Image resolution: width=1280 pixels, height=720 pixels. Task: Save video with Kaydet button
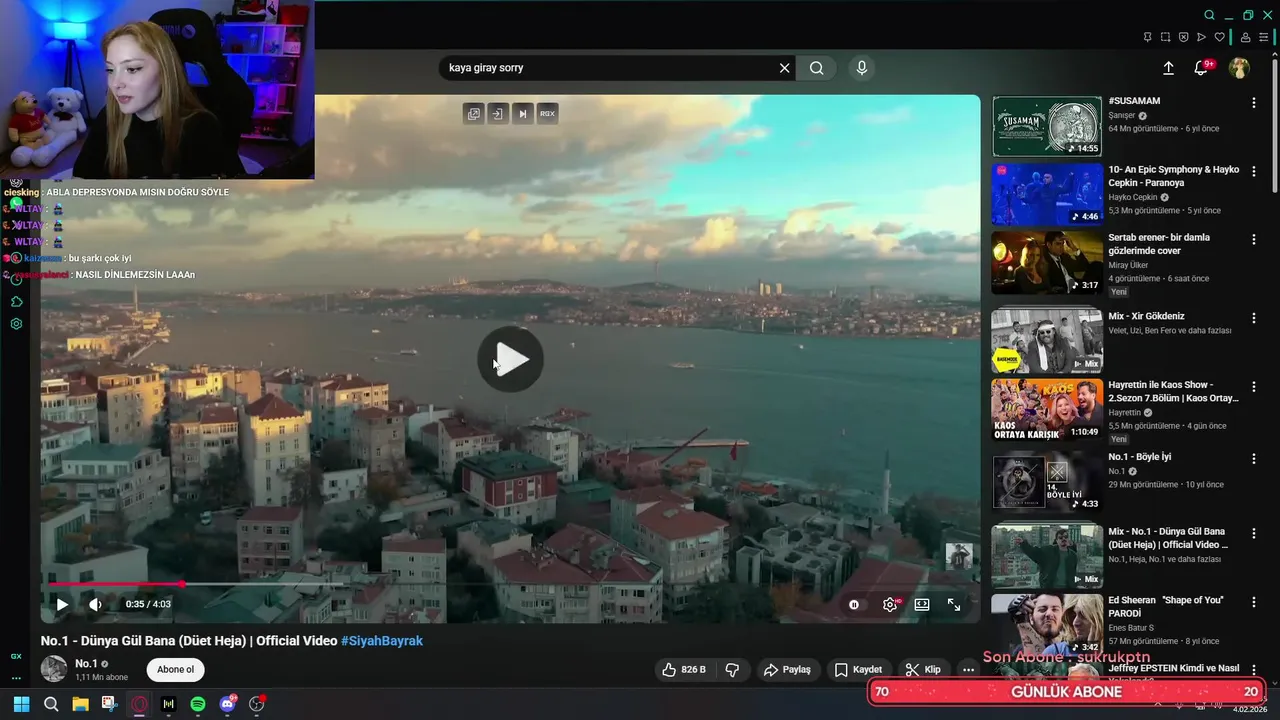tap(859, 670)
